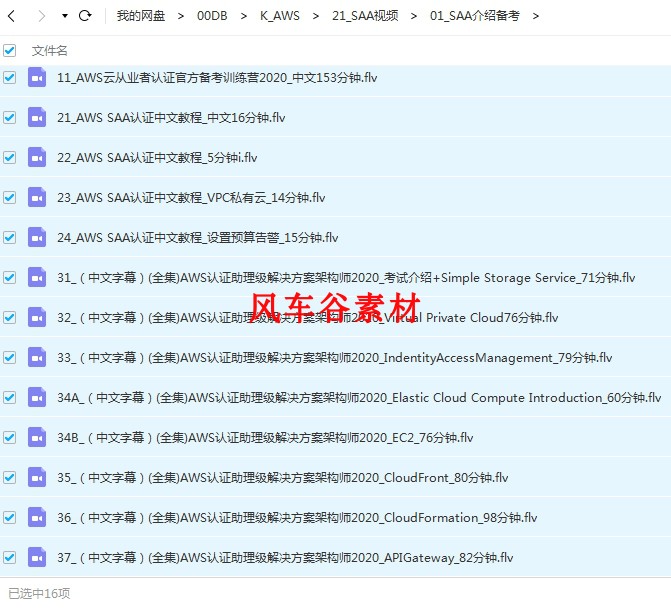Select file name ending EC2_76分钟.flv
671x609 pixels.
(265, 438)
